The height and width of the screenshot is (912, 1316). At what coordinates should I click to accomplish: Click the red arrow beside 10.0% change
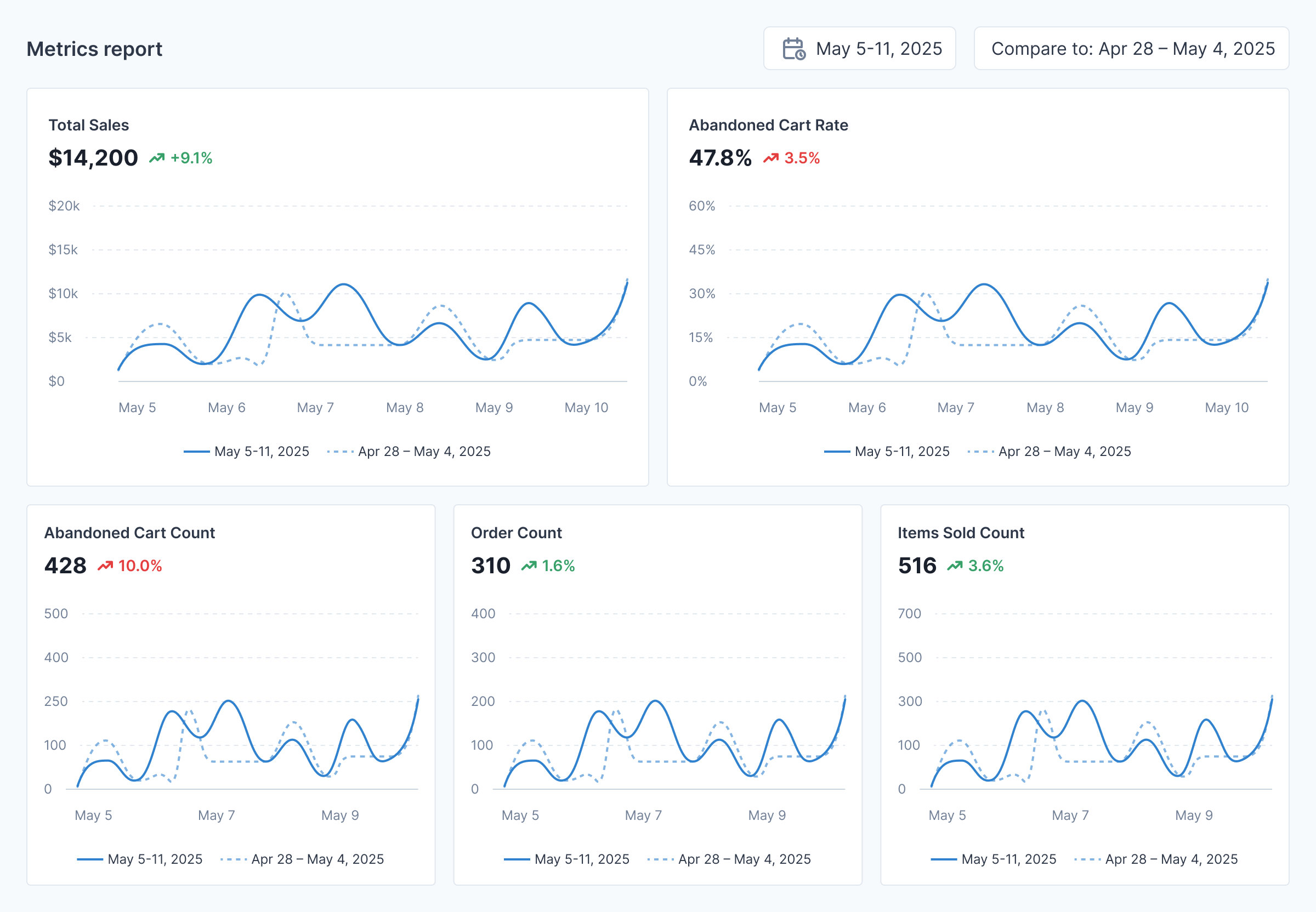(105, 566)
